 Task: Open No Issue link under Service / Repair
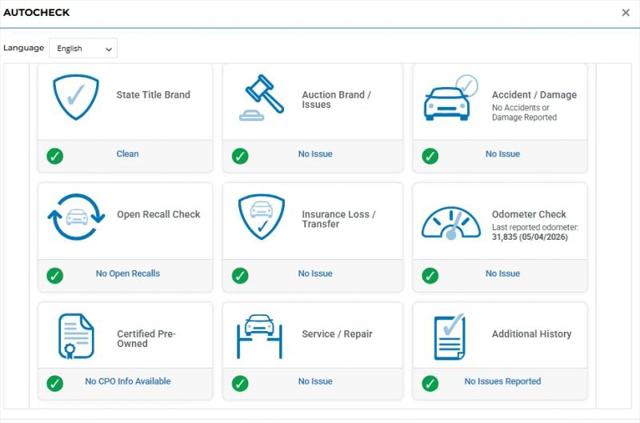315,381
